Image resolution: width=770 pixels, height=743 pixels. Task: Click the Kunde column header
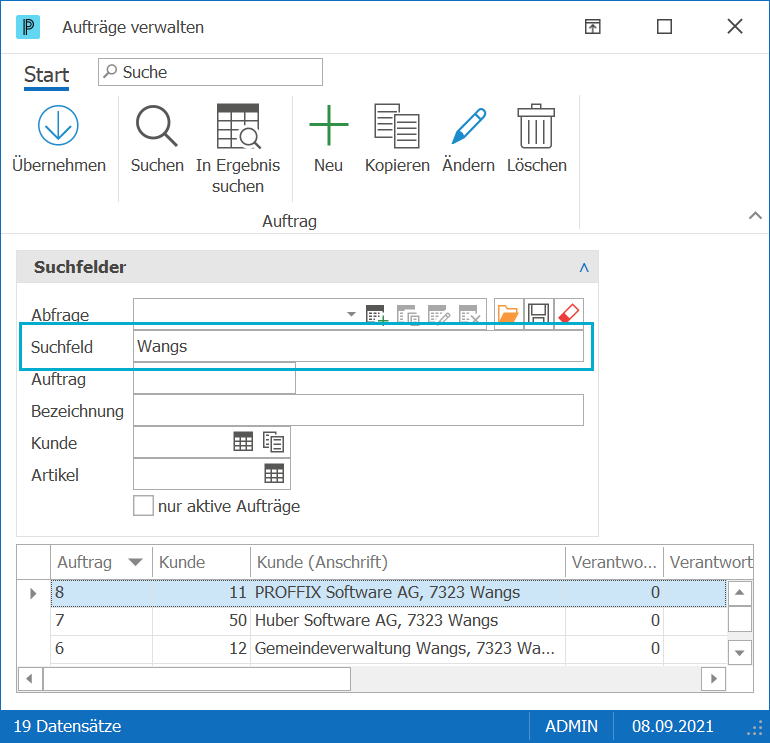[x=201, y=562]
